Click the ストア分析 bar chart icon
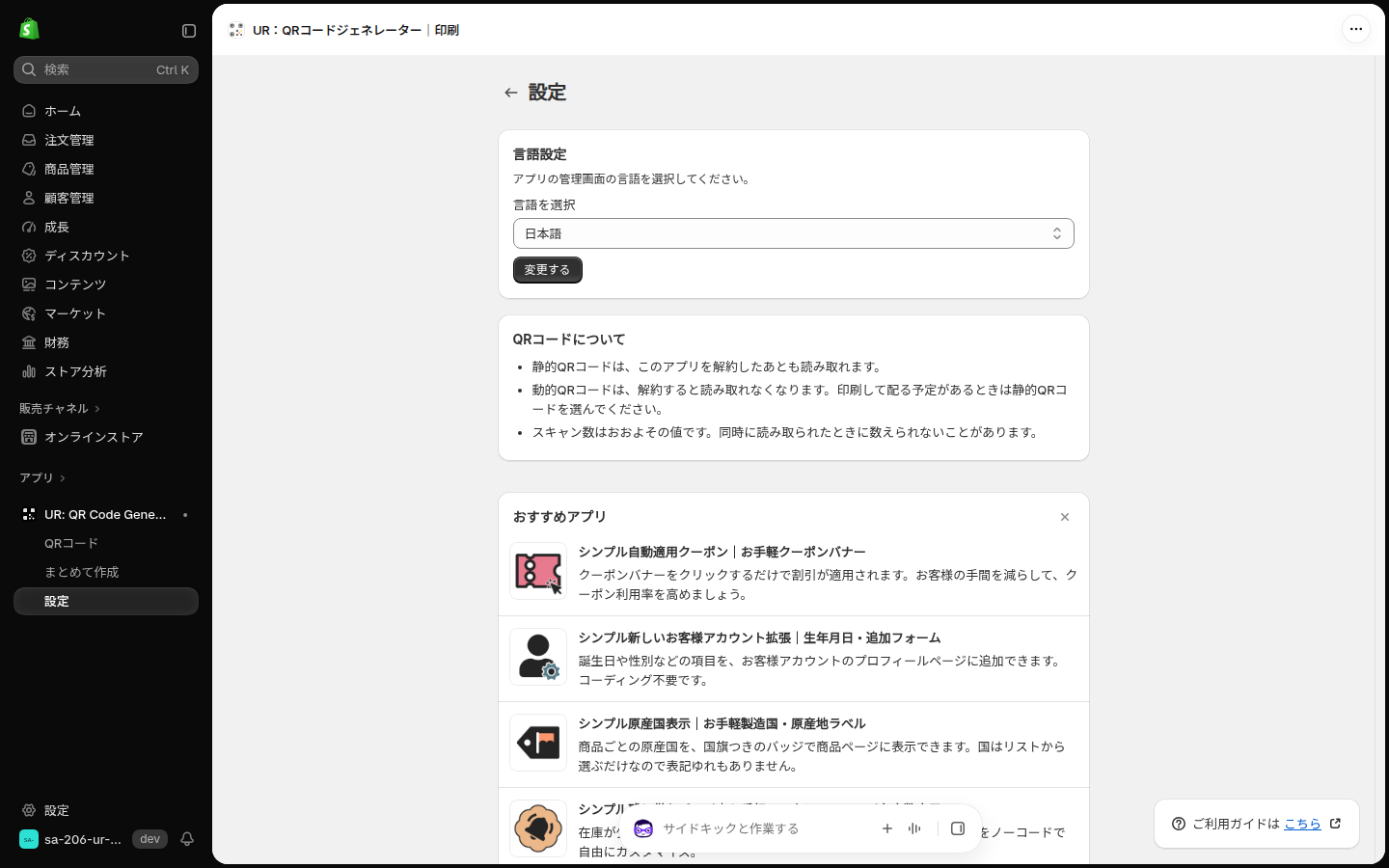 [29, 371]
